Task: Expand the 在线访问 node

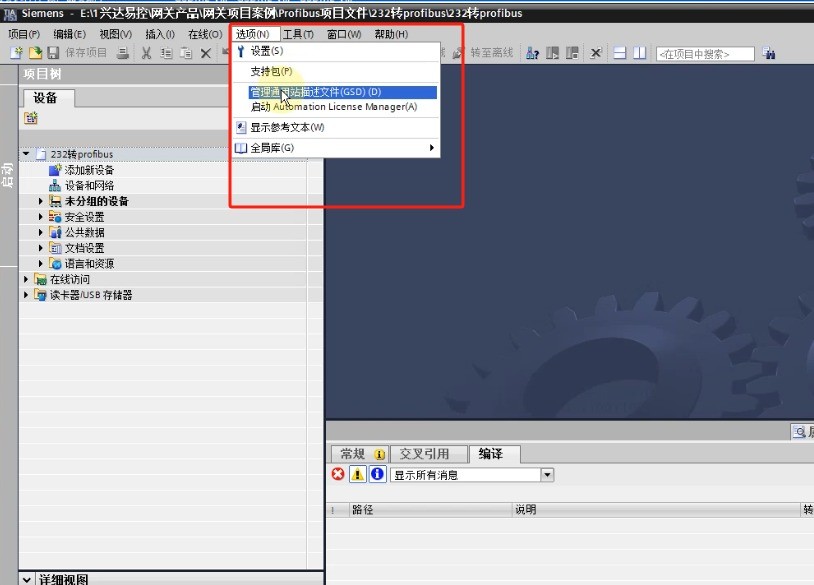Action: coord(26,279)
